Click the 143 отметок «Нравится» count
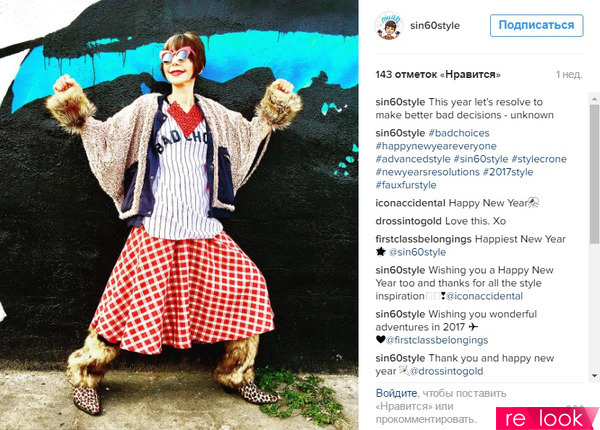600x430 pixels. (438, 75)
